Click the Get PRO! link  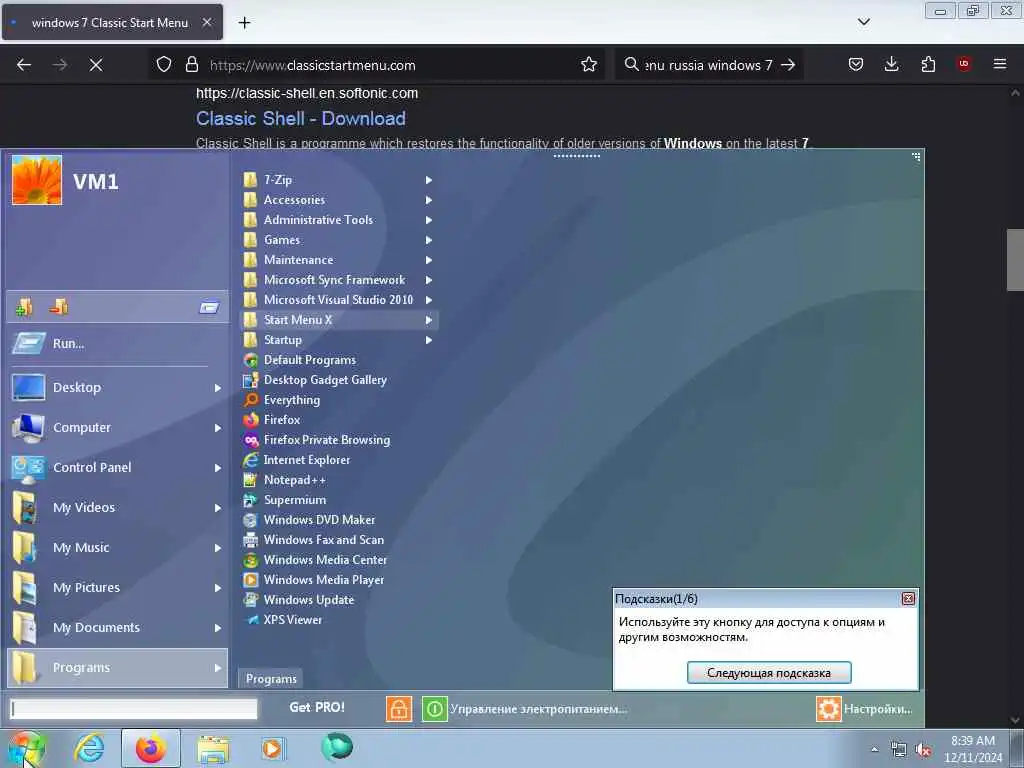[317, 707]
